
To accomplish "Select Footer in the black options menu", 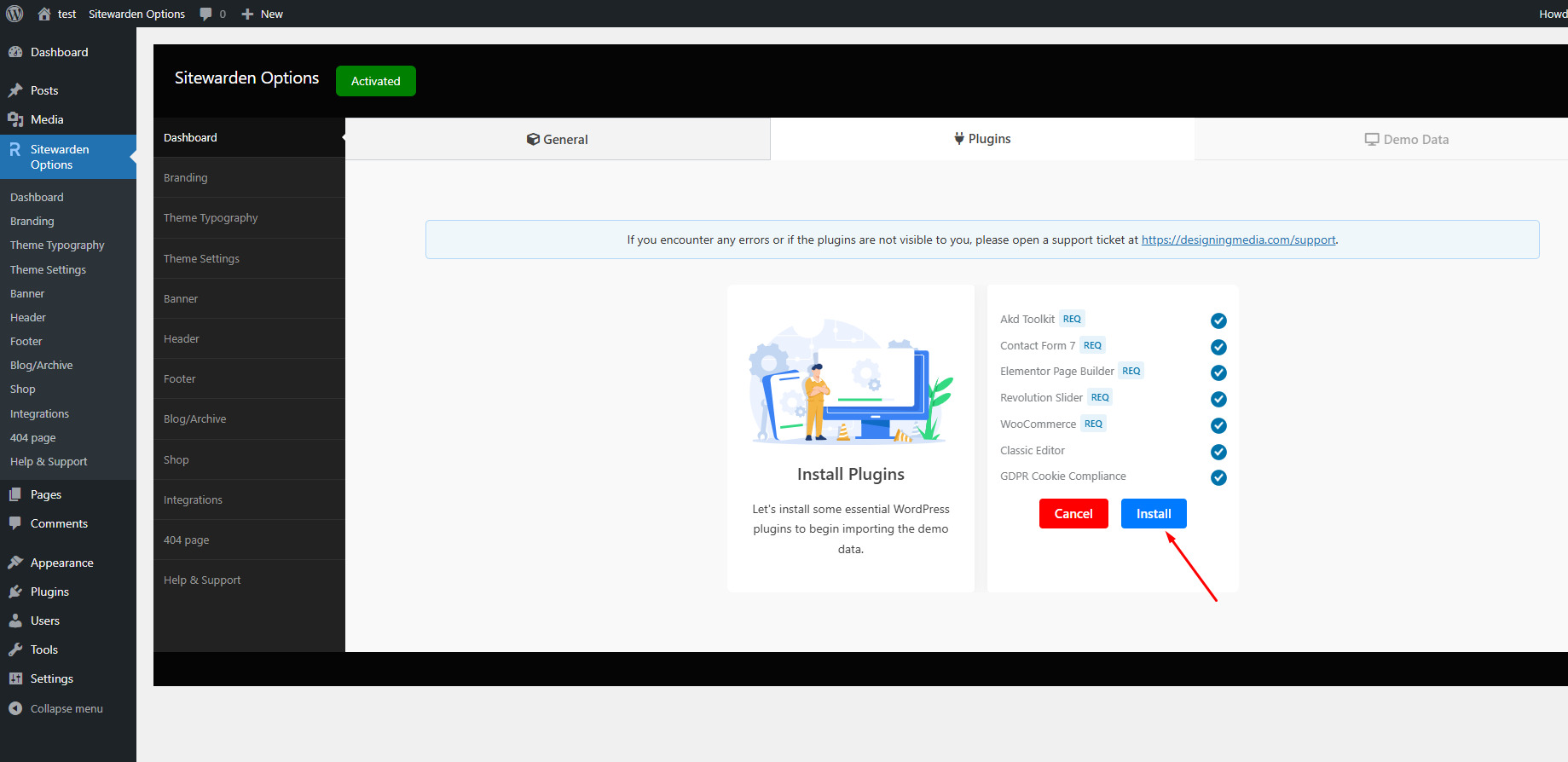I will [249, 378].
